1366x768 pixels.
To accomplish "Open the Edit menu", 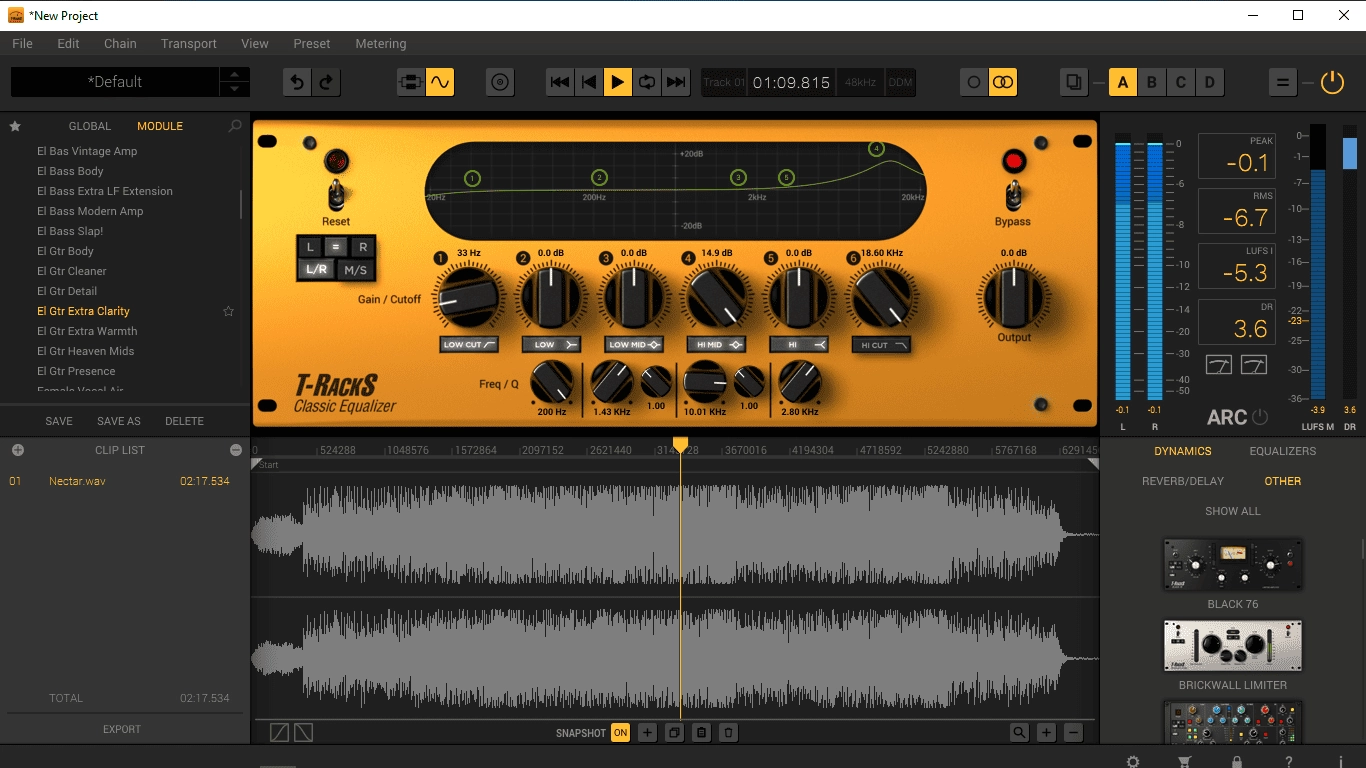I will [x=68, y=44].
